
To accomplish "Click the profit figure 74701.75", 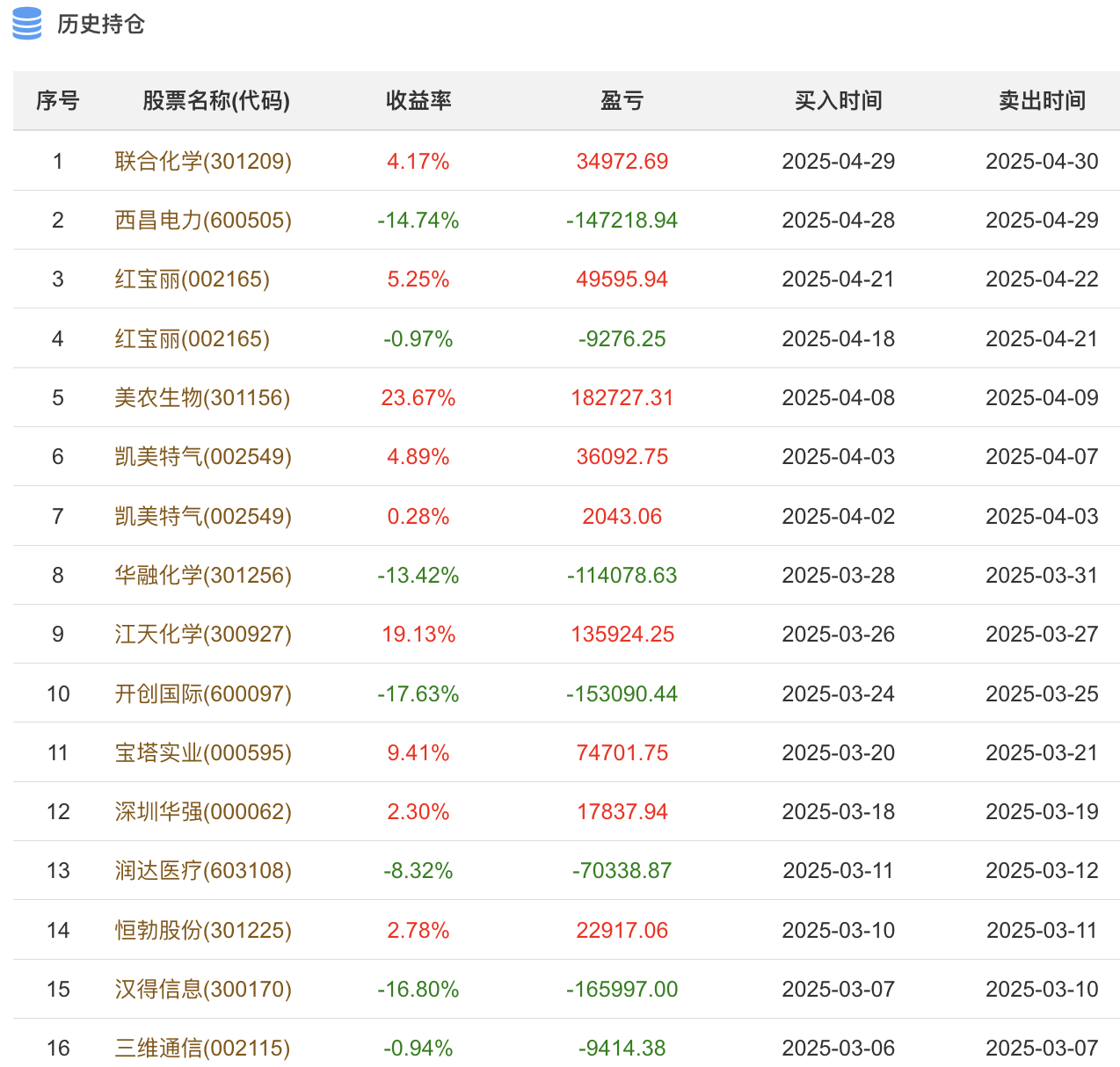I will [622, 753].
